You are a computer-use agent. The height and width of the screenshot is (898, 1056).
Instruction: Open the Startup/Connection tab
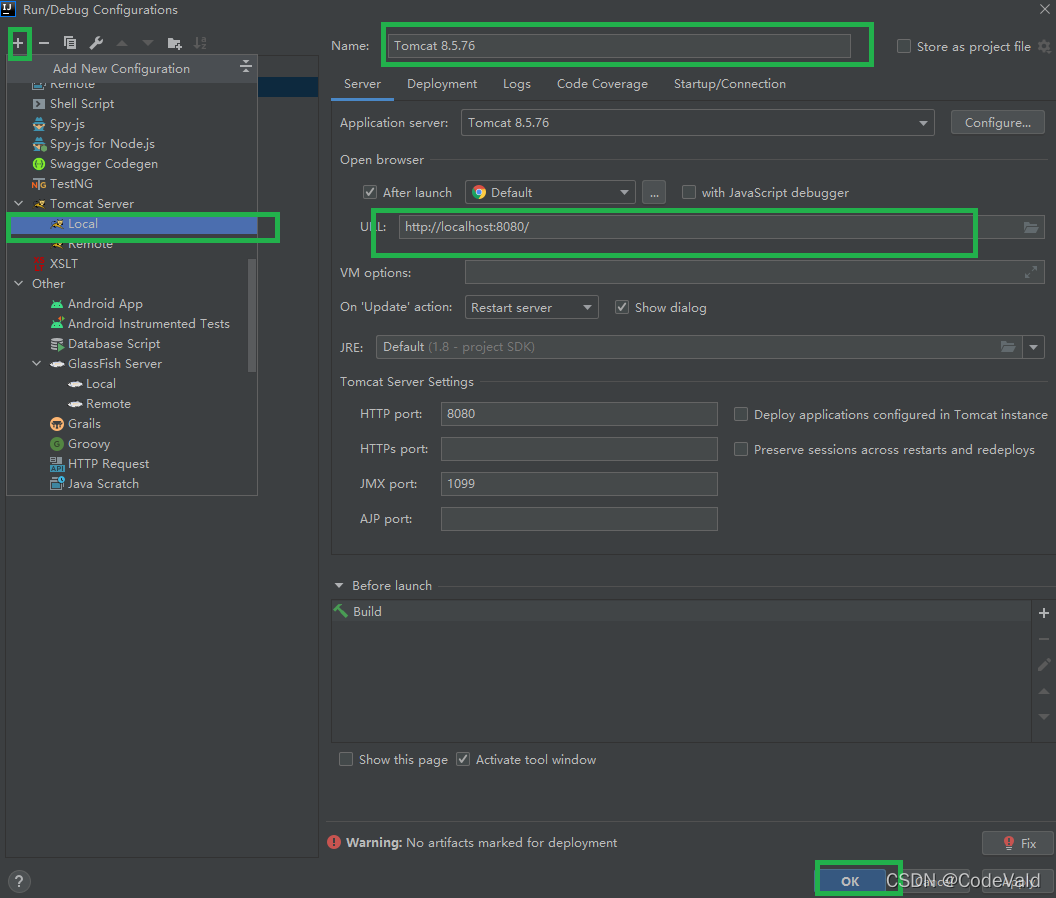pos(729,84)
